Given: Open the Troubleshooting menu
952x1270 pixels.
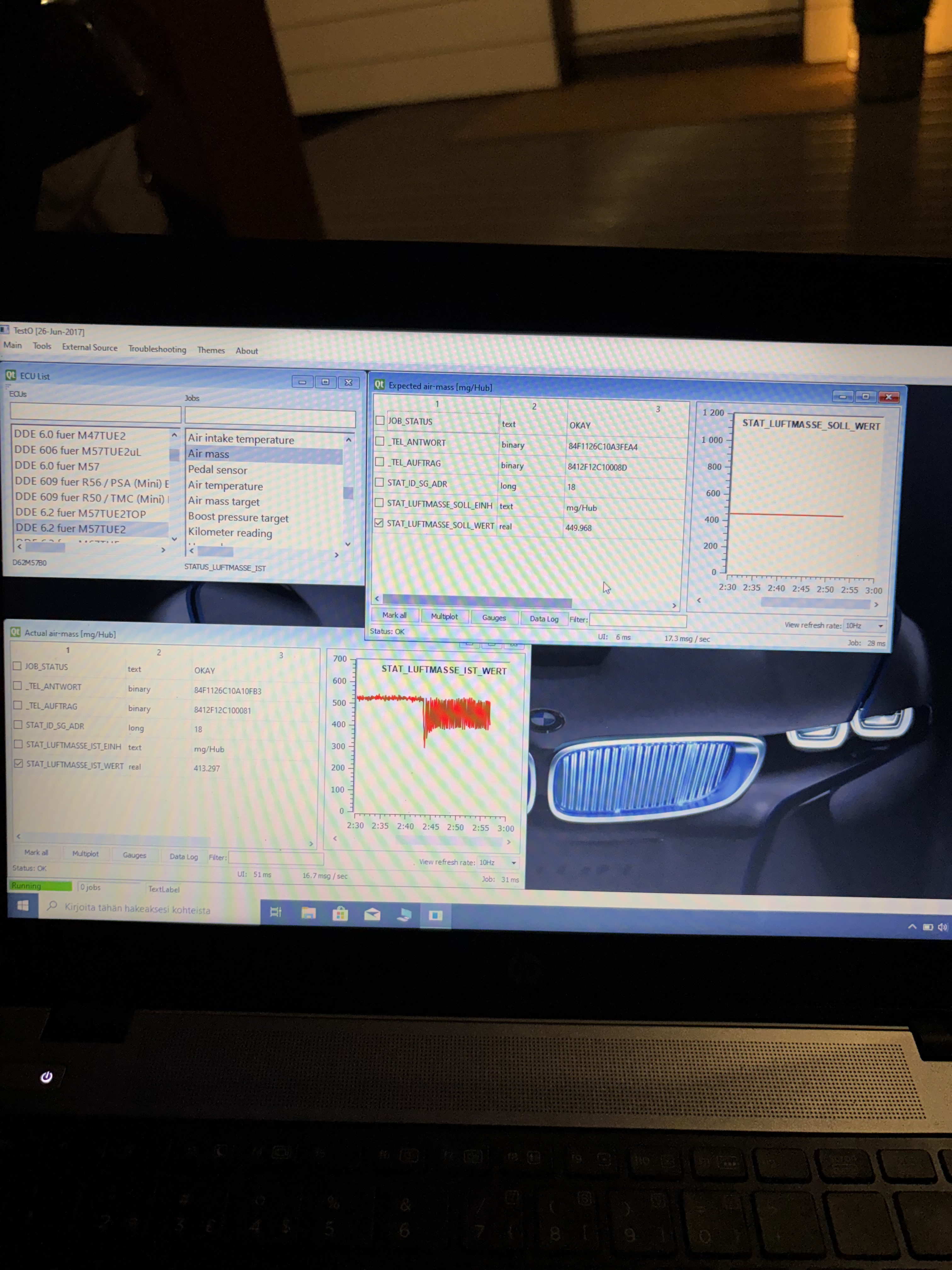Looking at the screenshot, I should (157, 349).
